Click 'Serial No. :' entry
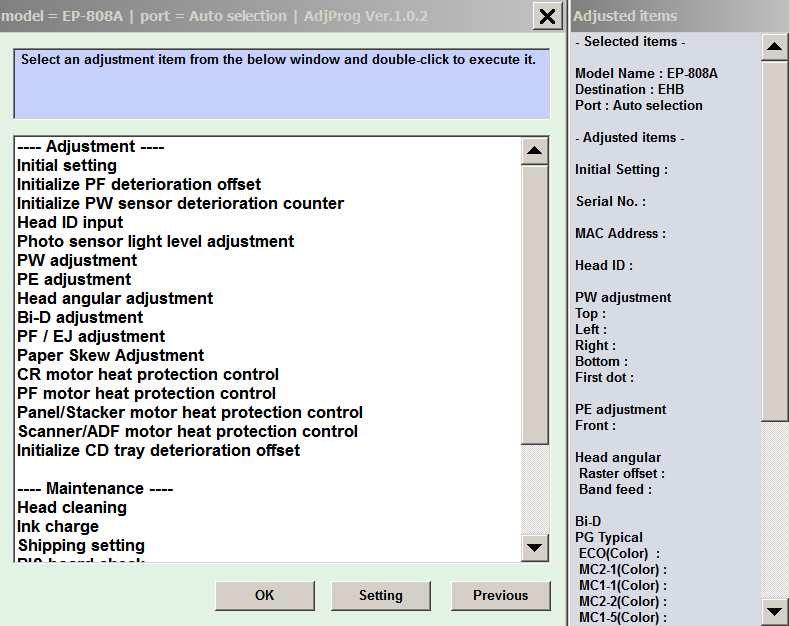The width and height of the screenshot is (790, 626). coord(611,202)
